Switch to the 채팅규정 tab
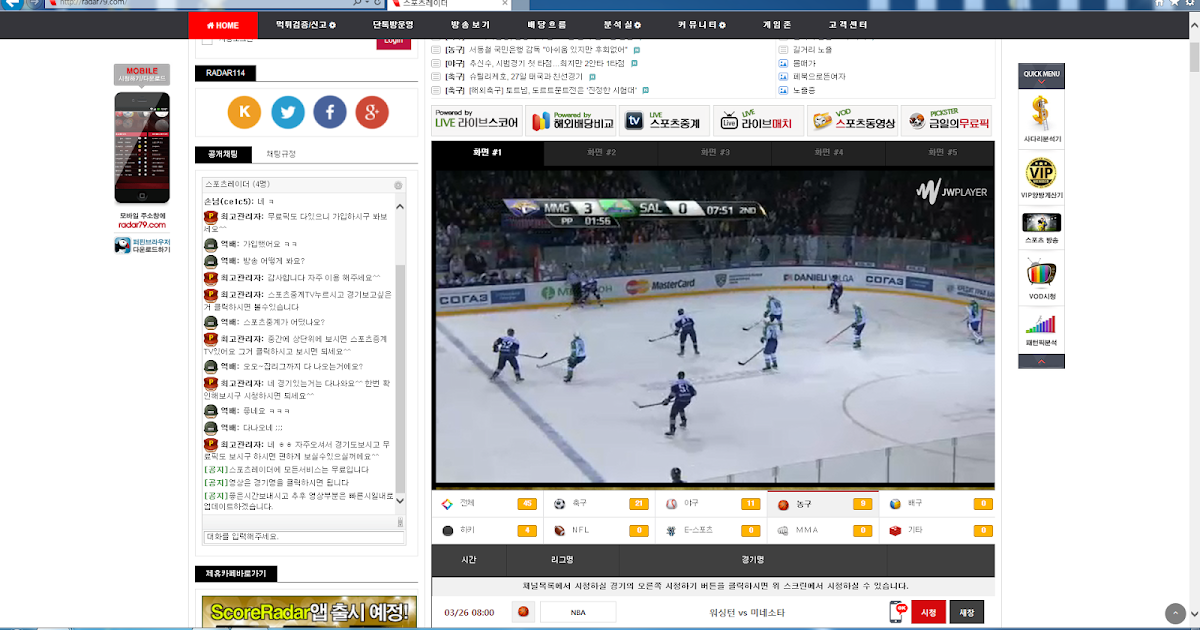 tap(281, 154)
